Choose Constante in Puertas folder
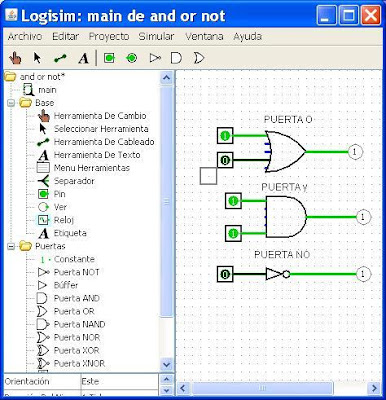 [74, 259]
